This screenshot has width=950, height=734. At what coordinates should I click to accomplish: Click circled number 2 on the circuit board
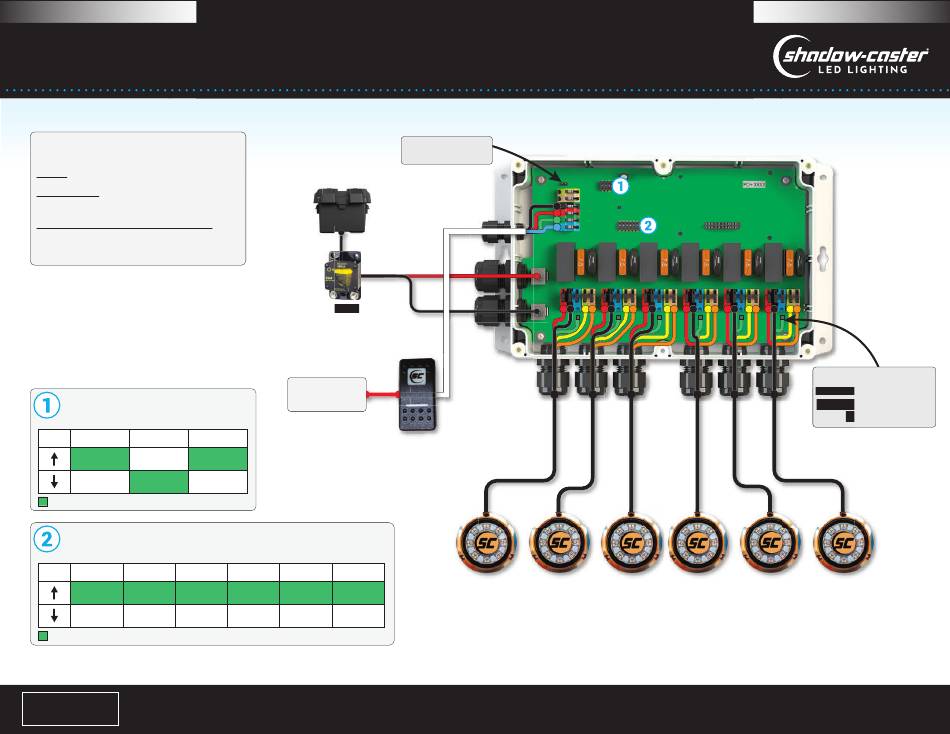(648, 225)
